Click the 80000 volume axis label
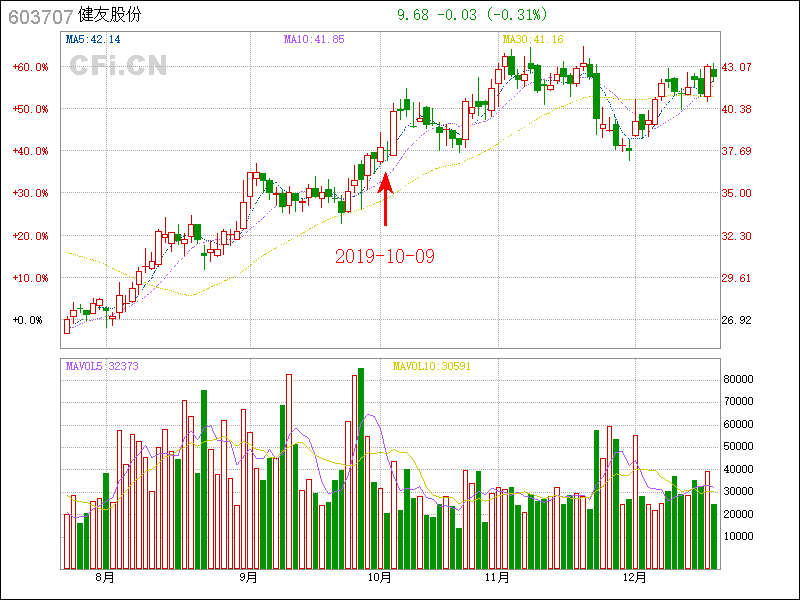Image resolution: width=800 pixels, height=600 pixels. (x=738, y=380)
